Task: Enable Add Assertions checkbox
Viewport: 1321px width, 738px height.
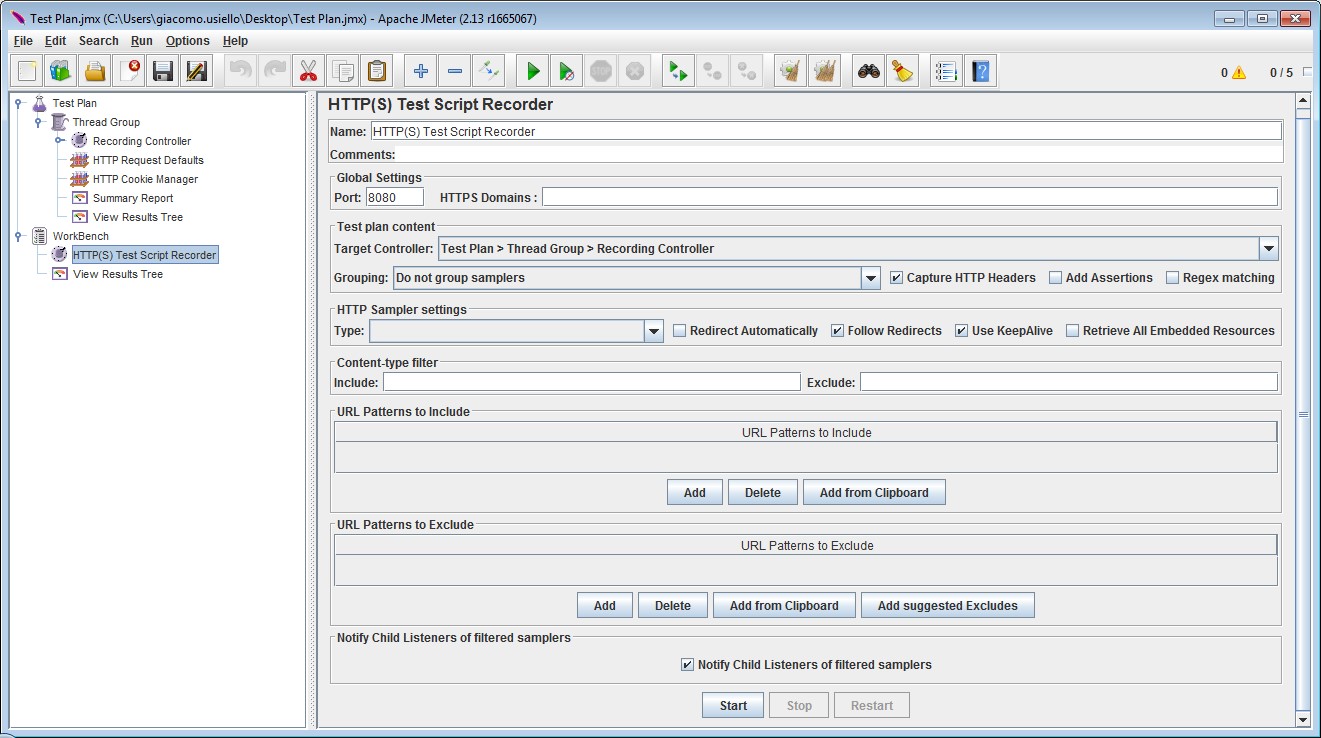Action: pos(1055,278)
